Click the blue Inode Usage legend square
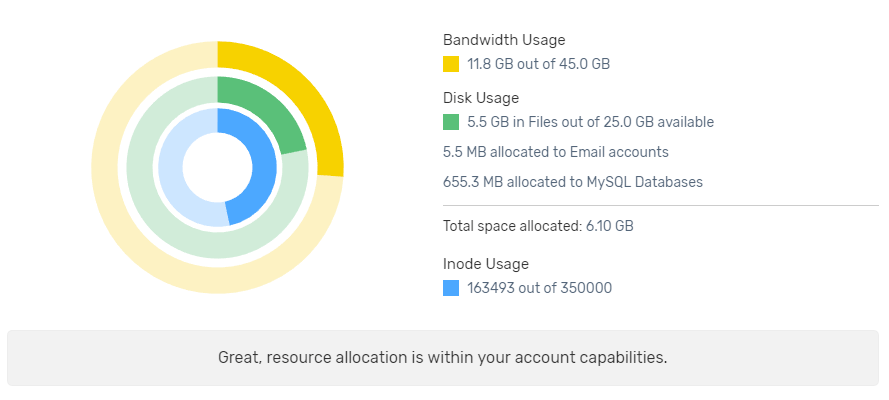 (x=451, y=288)
